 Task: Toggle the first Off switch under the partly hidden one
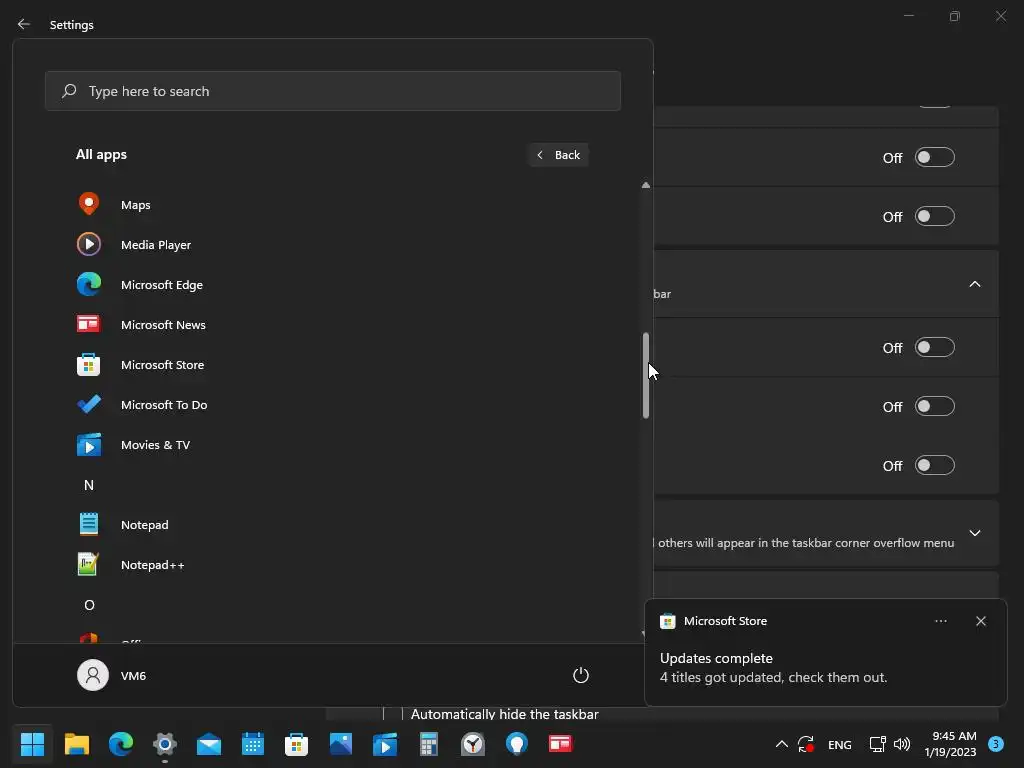click(935, 157)
